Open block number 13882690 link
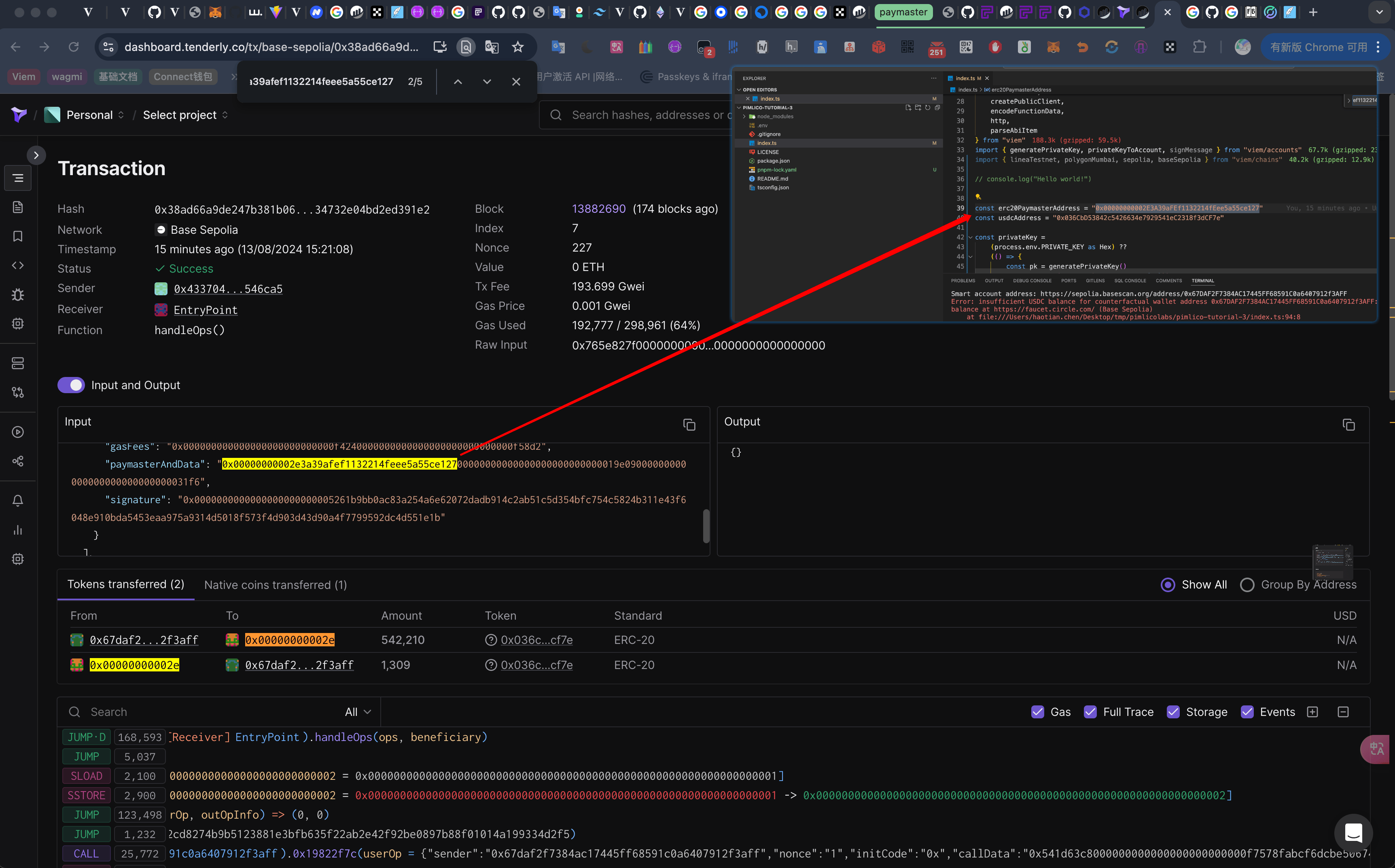 [599, 209]
